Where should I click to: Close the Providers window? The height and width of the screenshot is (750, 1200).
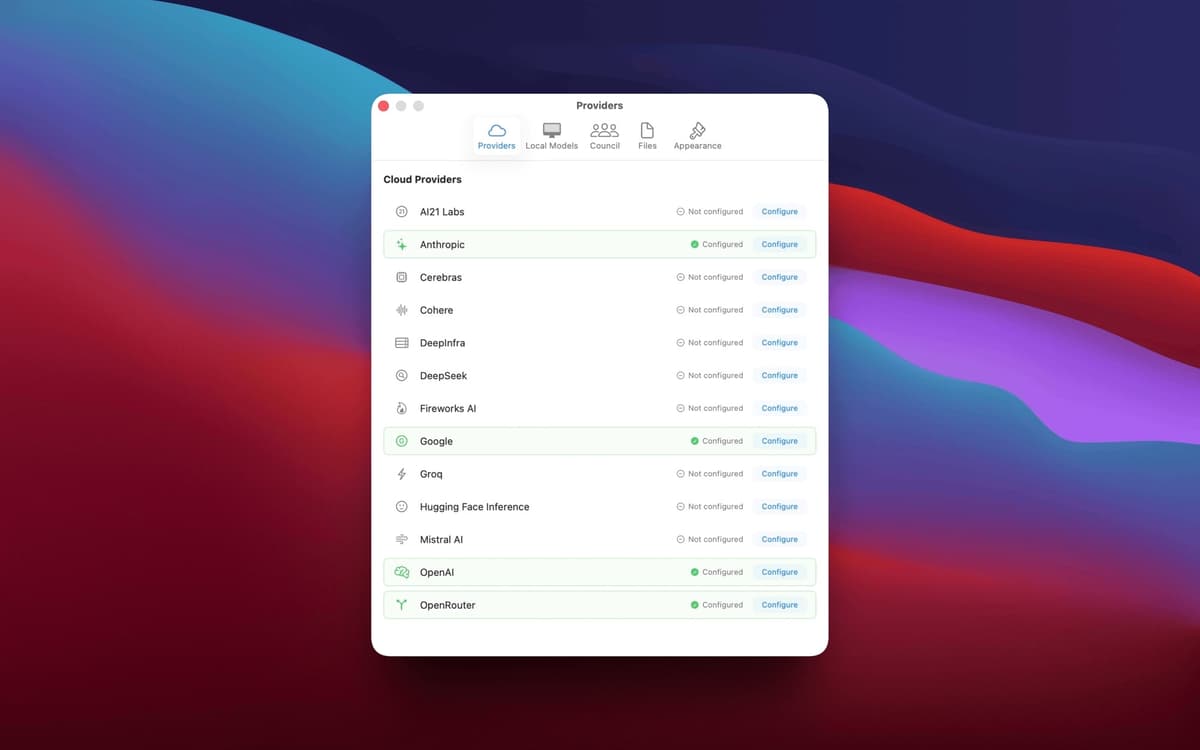(383, 106)
